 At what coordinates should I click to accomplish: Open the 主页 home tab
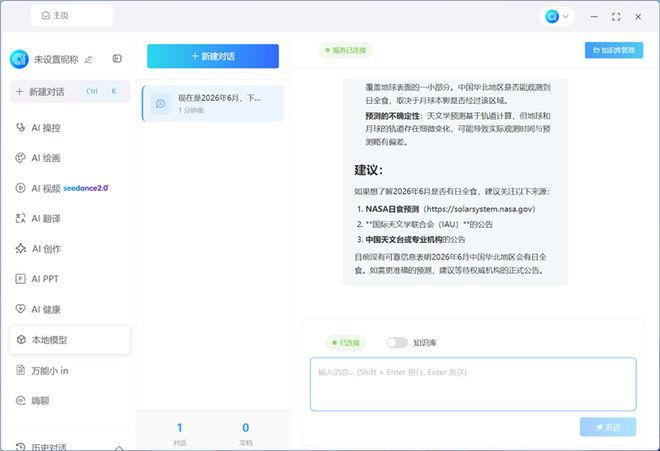[x=72, y=16]
